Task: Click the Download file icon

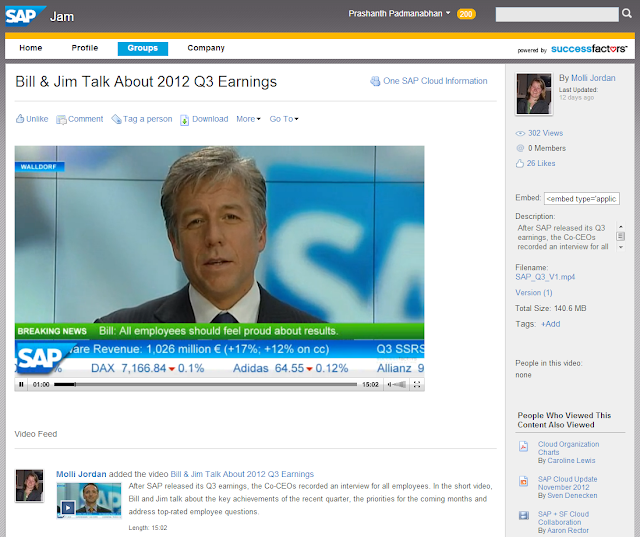Action: (184, 120)
